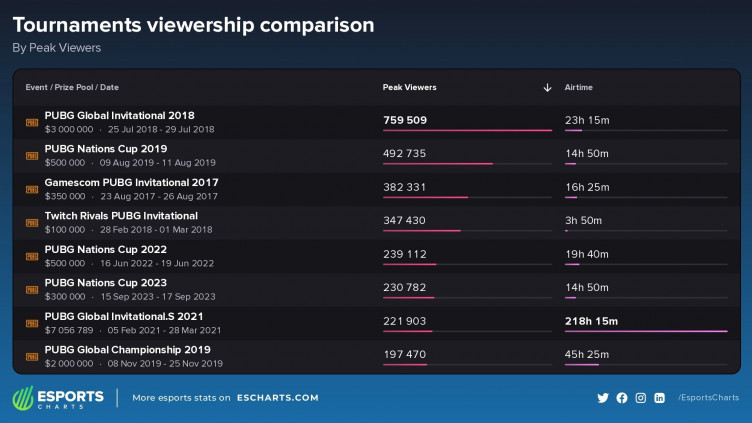This screenshot has height=423, width=752.
Task: Click dates 15 Sep 2023 - 17 Sep 2023
Action: (158, 296)
